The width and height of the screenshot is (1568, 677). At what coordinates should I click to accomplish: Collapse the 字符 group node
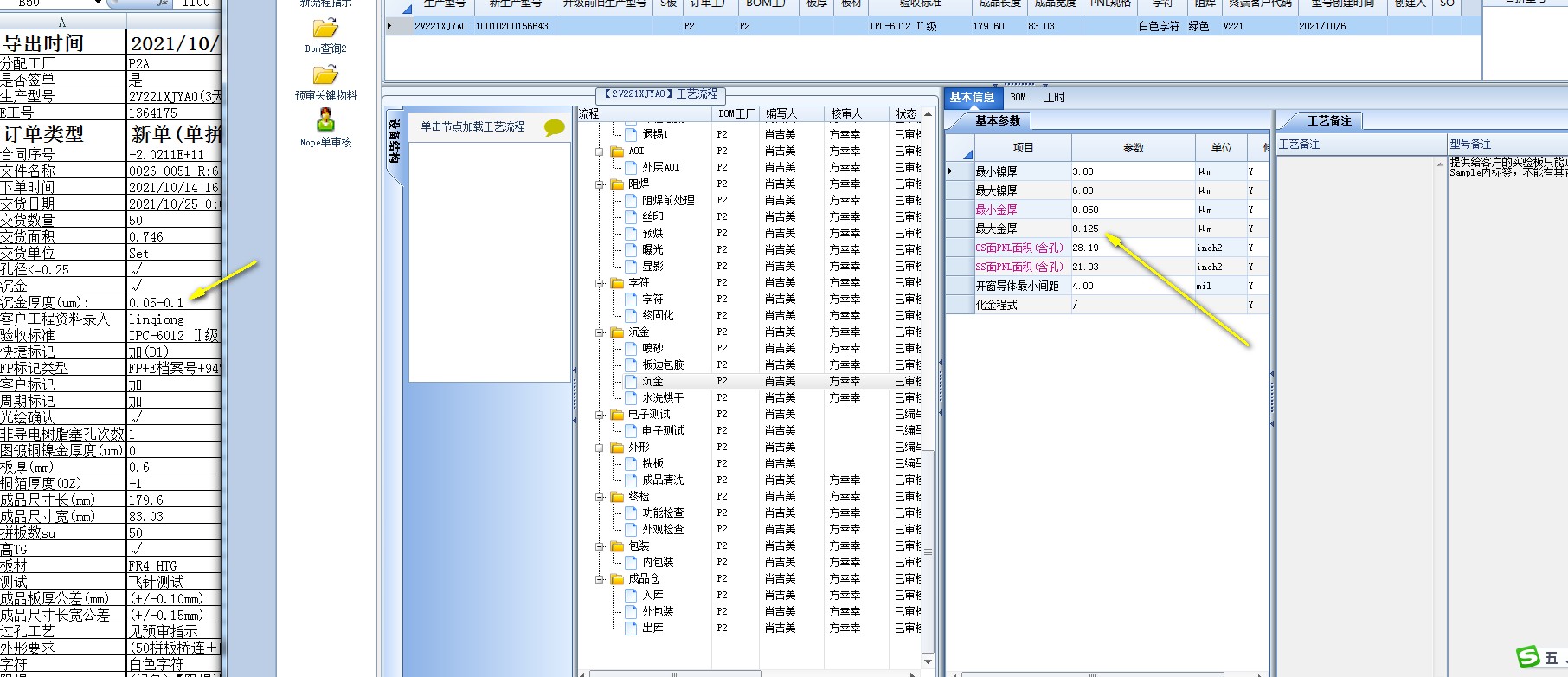(x=600, y=282)
